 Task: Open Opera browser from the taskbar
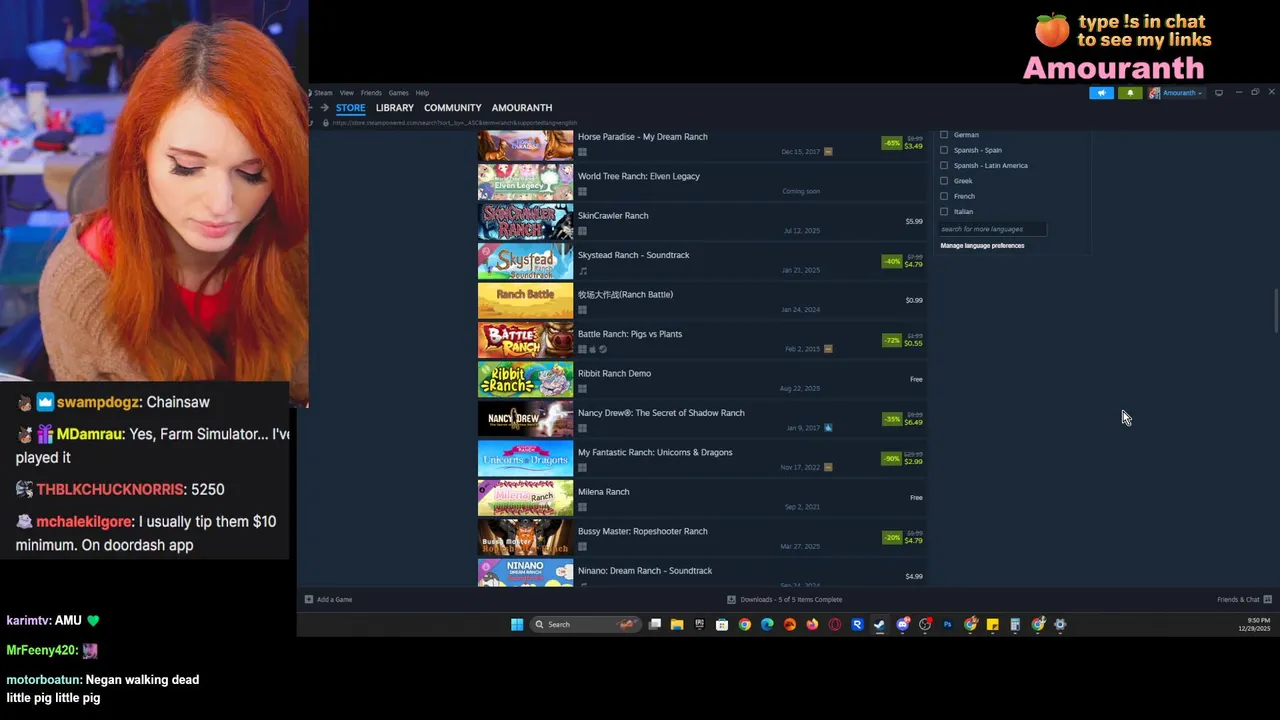tap(835, 624)
